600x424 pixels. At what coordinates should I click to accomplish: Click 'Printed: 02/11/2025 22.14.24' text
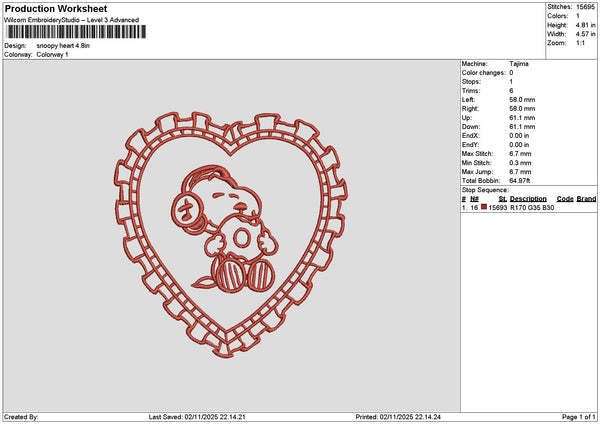[398, 417]
